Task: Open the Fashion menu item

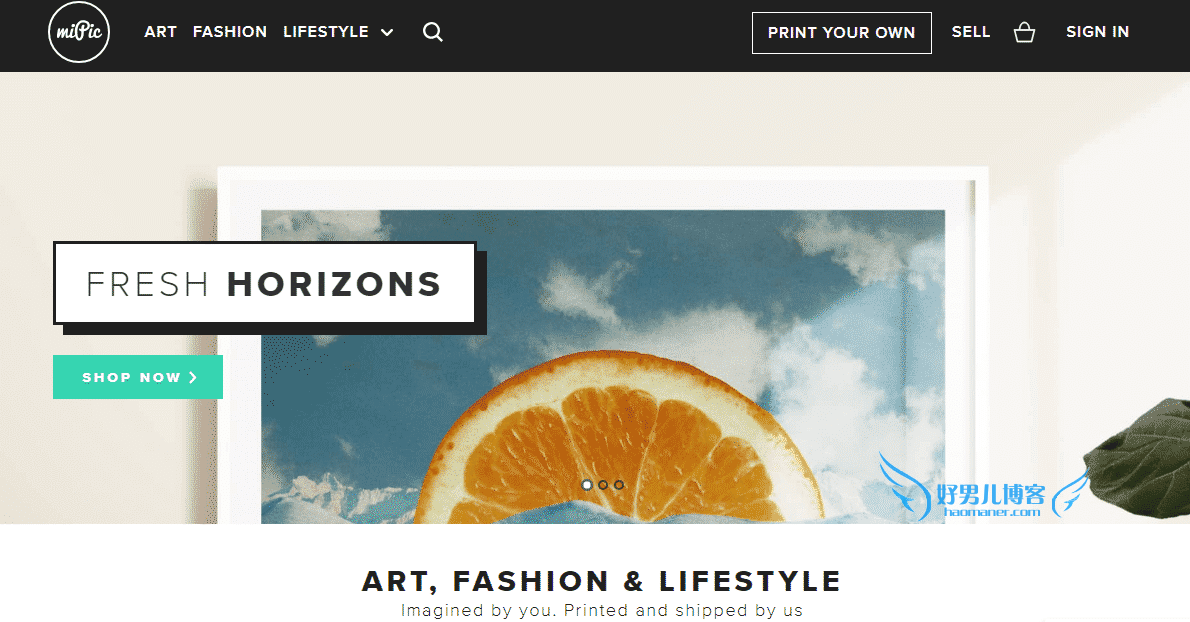Action: point(230,32)
